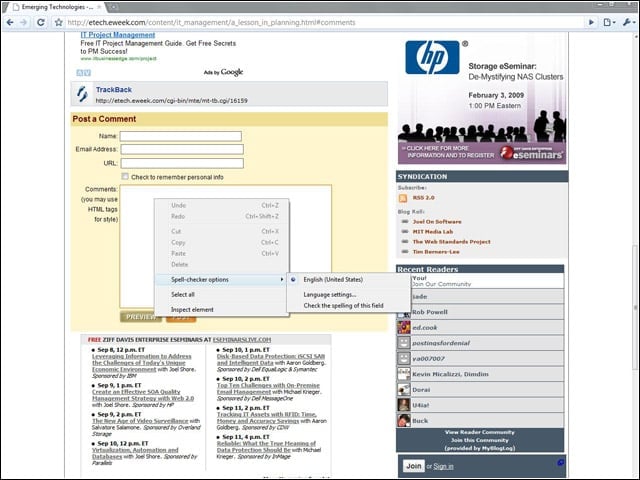Screen dimensions: 640x480
Task: Tick the 'Check to remember personal info' checkbox
Action: click(x=125, y=176)
